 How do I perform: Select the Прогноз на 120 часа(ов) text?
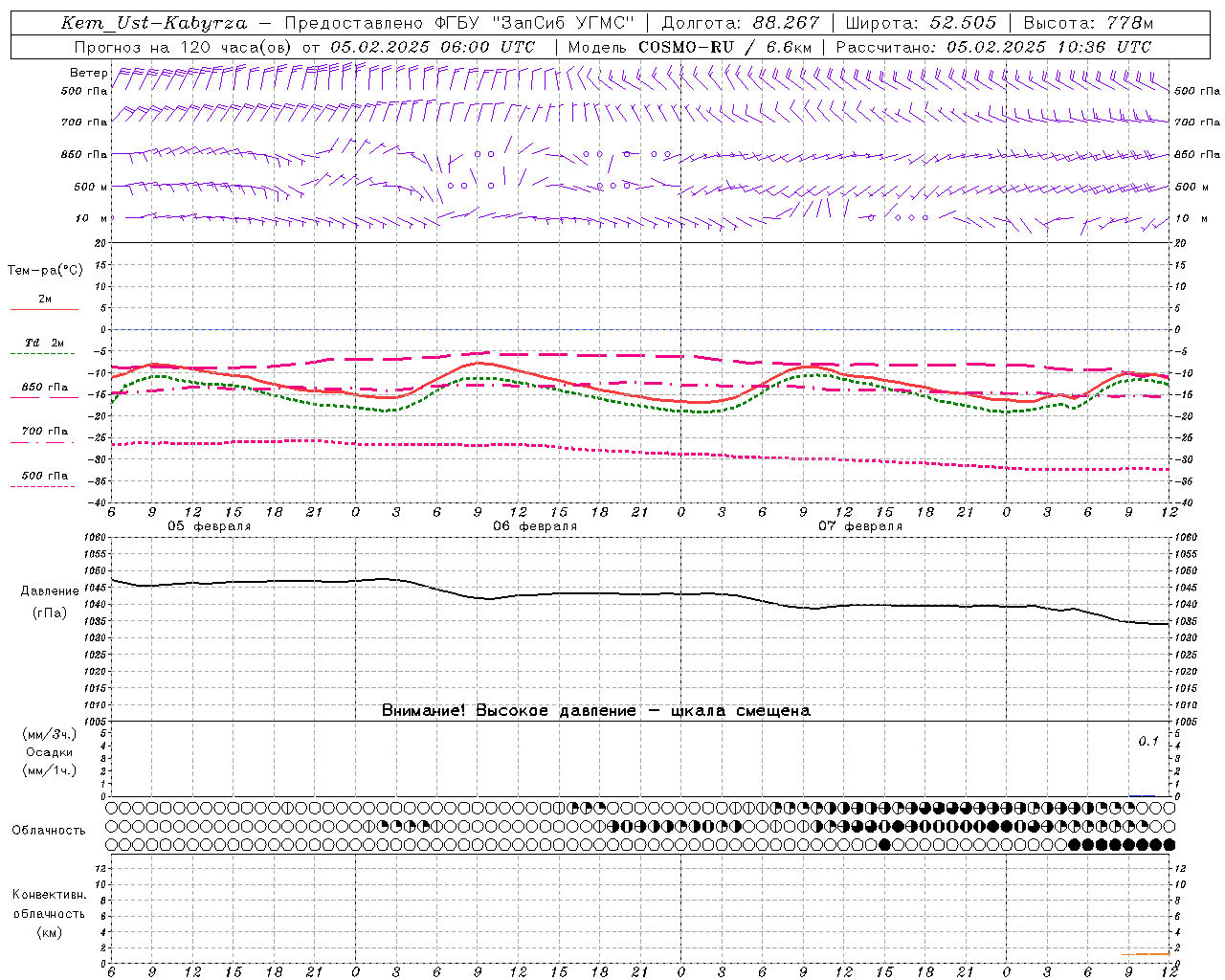coord(185,47)
